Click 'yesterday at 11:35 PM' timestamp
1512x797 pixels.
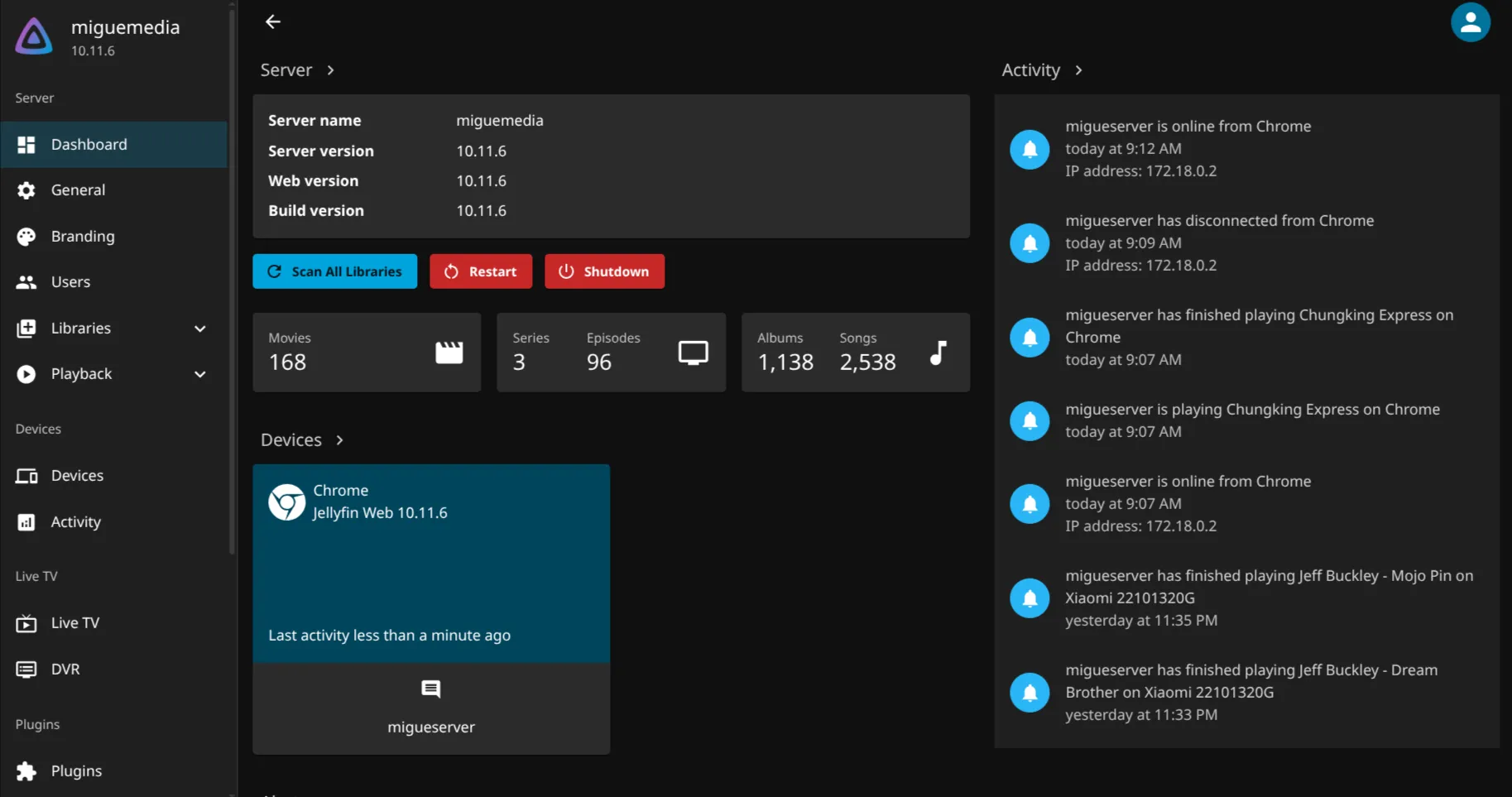(x=1141, y=621)
